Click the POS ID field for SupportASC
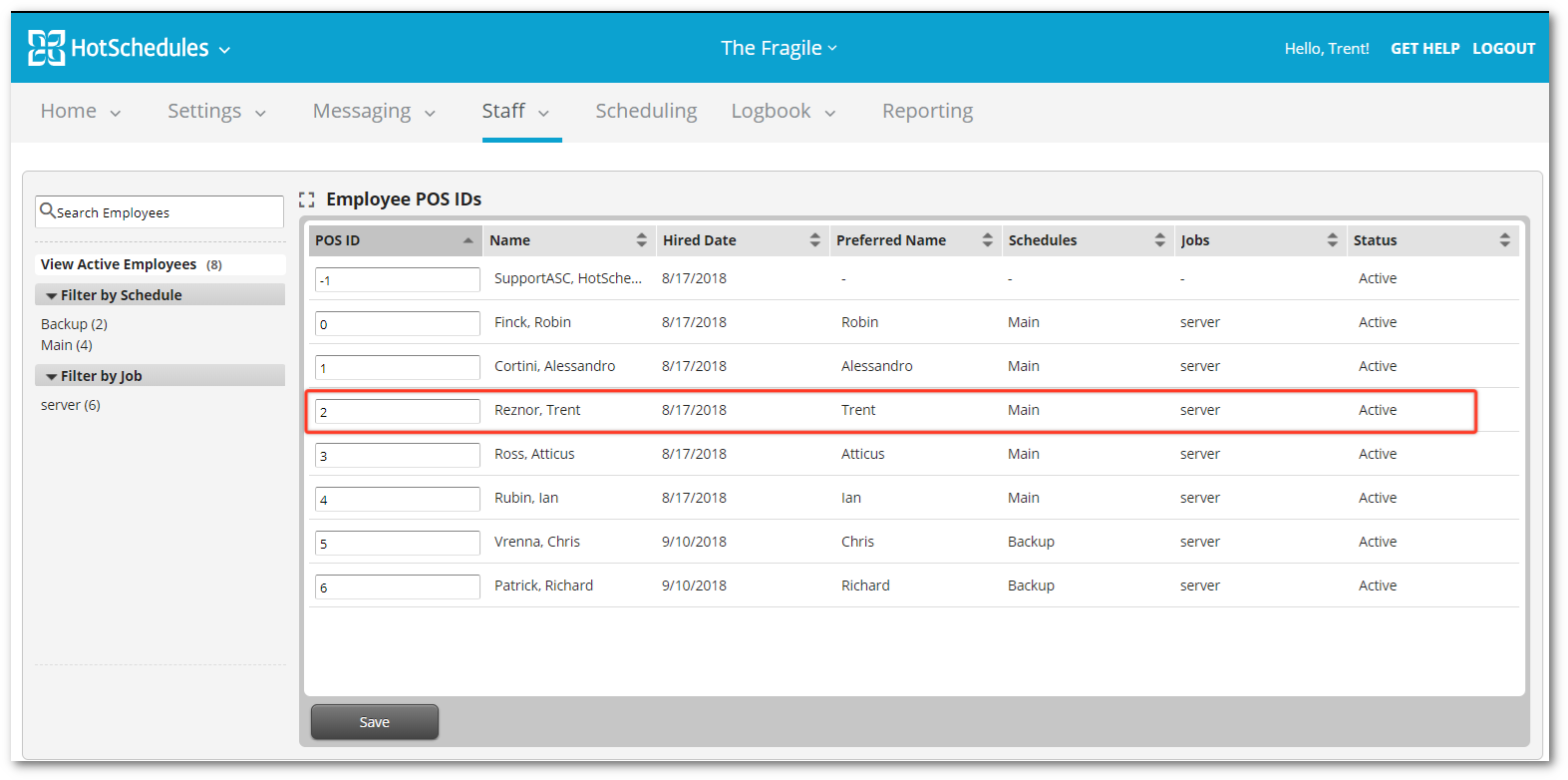The image size is (1568, 780). pyautogui.click(x=398, y=280)
